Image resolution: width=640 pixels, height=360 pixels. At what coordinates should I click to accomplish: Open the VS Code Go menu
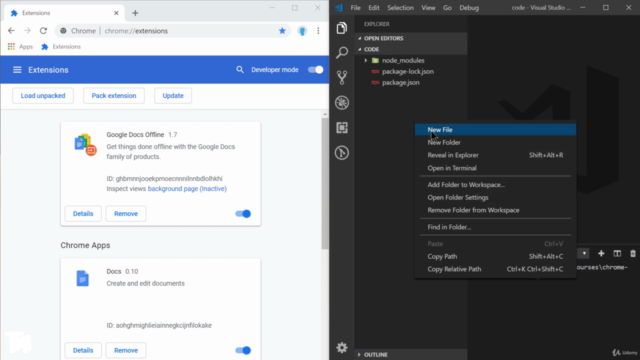(x=447, y=8)
